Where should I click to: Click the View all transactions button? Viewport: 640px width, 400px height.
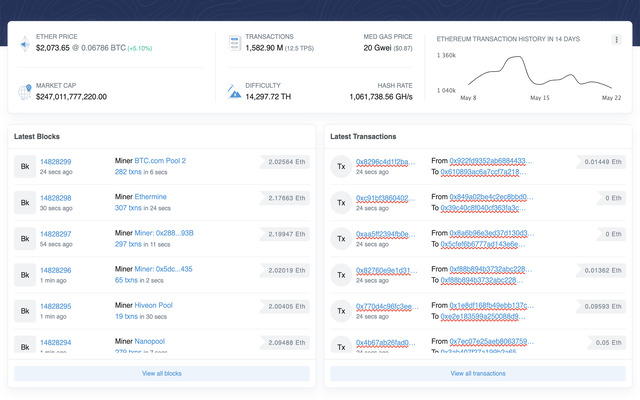click(478, 373)
